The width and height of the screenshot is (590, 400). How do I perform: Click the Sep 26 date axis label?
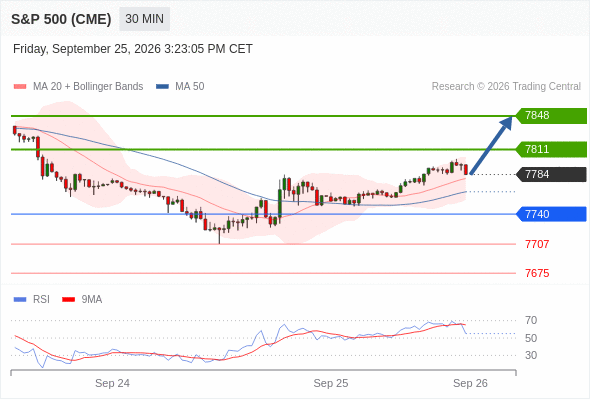click(470, 383)
